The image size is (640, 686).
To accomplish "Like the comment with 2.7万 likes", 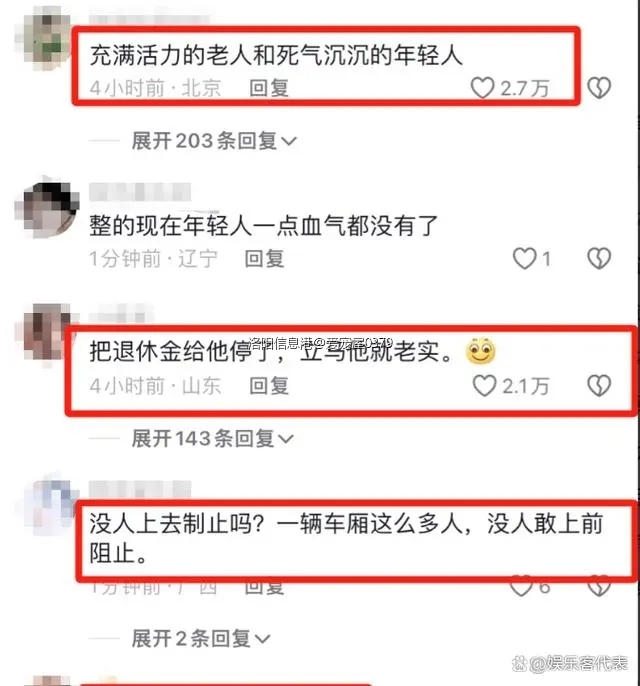I will tap(482, 88).
